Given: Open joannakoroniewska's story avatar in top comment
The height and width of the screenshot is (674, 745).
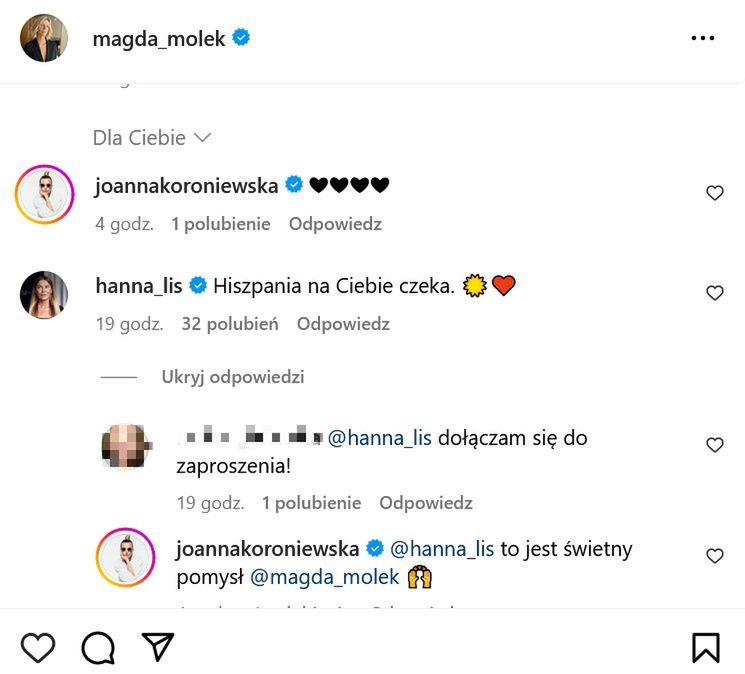Looking at the screenshot, I should point(44,194).
